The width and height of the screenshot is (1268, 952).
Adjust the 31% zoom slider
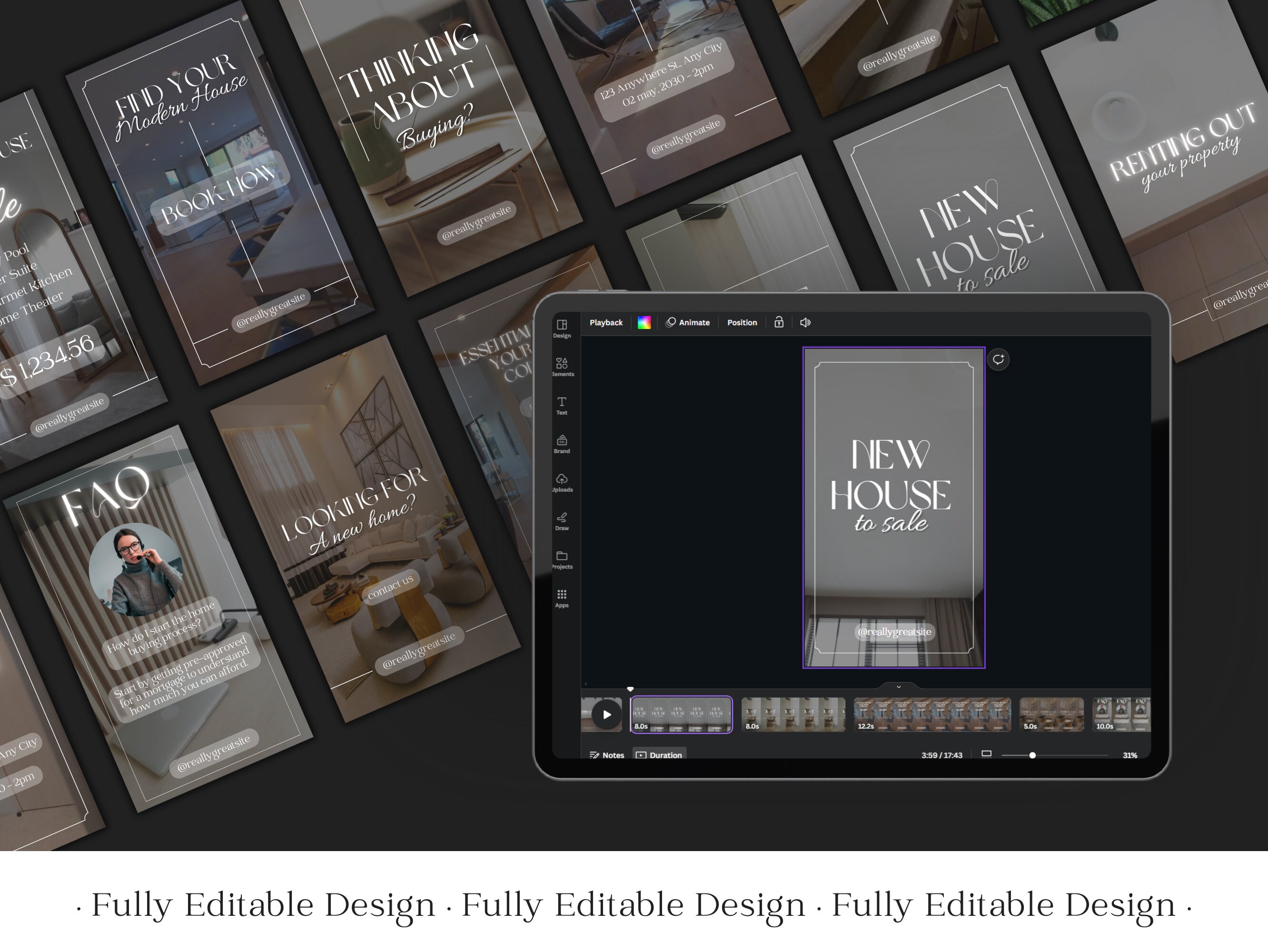[1032, 755]
